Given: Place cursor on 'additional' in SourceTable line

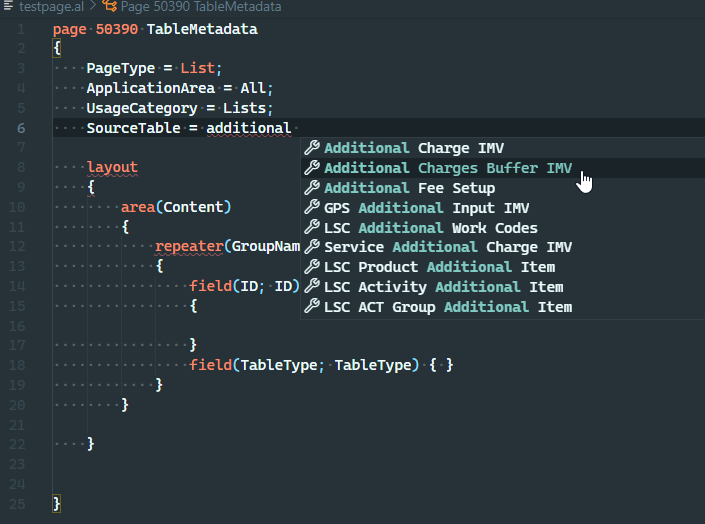Looking at the screenshot, I should click(x=249, y=128).
